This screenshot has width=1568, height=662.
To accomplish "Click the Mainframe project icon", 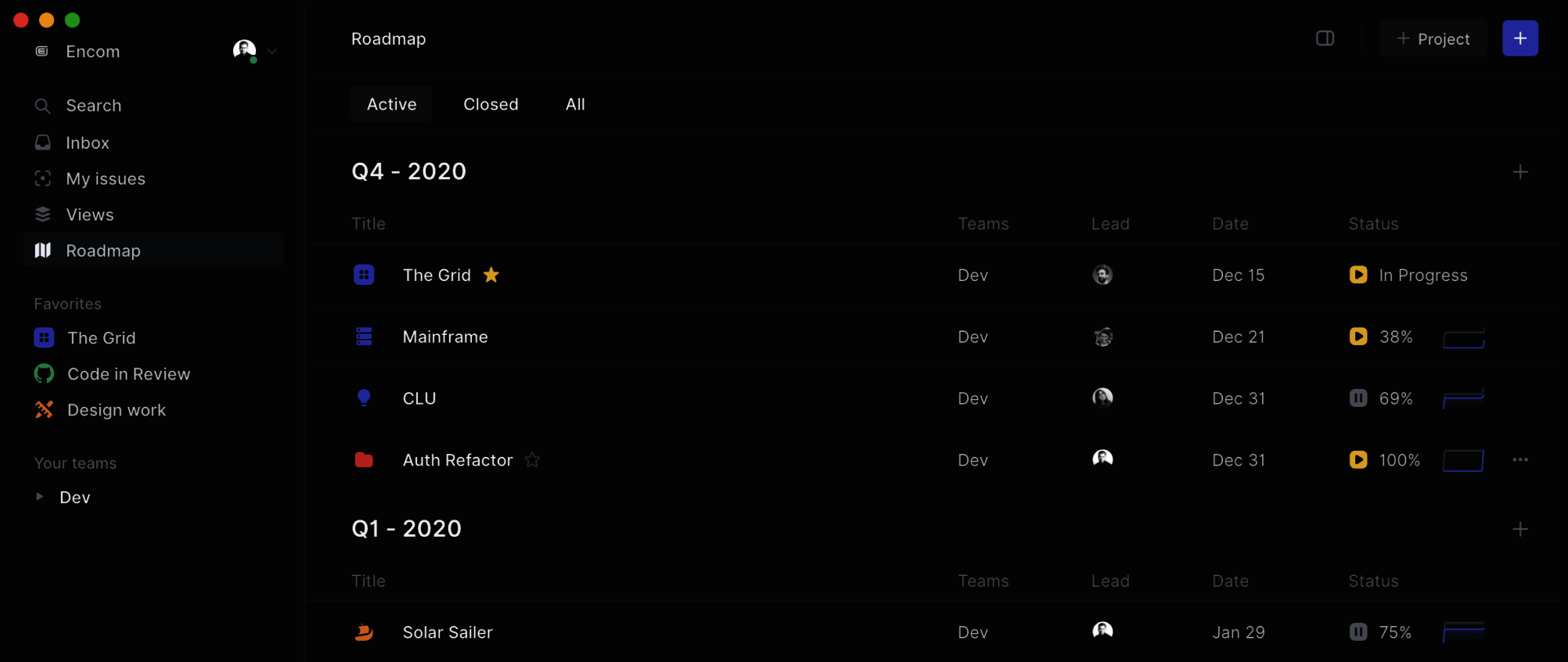I will (x=364, y=336).
